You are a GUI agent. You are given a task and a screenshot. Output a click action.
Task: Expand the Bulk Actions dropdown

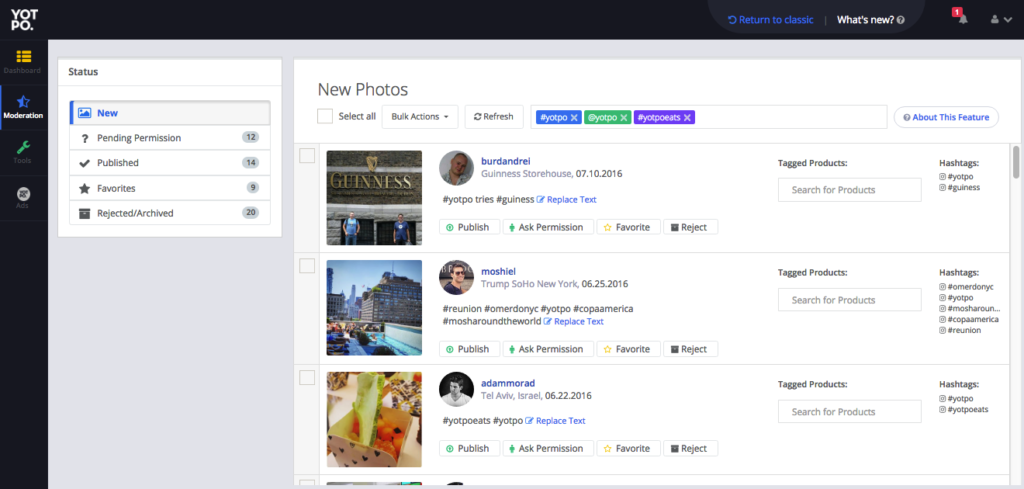point(420,116)
